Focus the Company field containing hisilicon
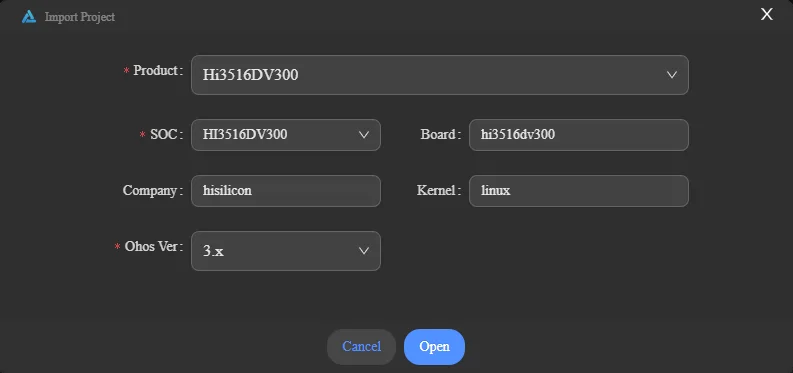The image size is (793, 373). click(x=286, y=191)
